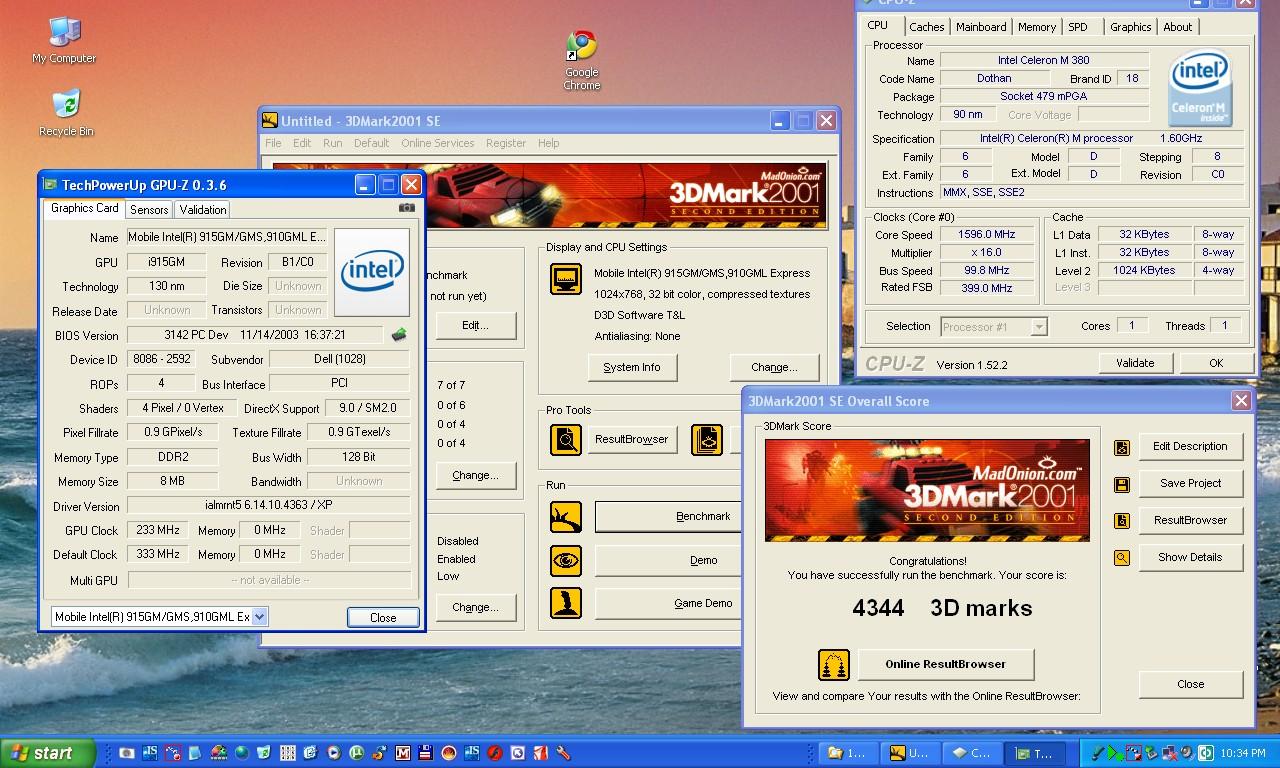The height and width of the screenshot is (768, 1280).
Task: Click the Display settings monitor icon in 3DMark
Action: point(566,279)
